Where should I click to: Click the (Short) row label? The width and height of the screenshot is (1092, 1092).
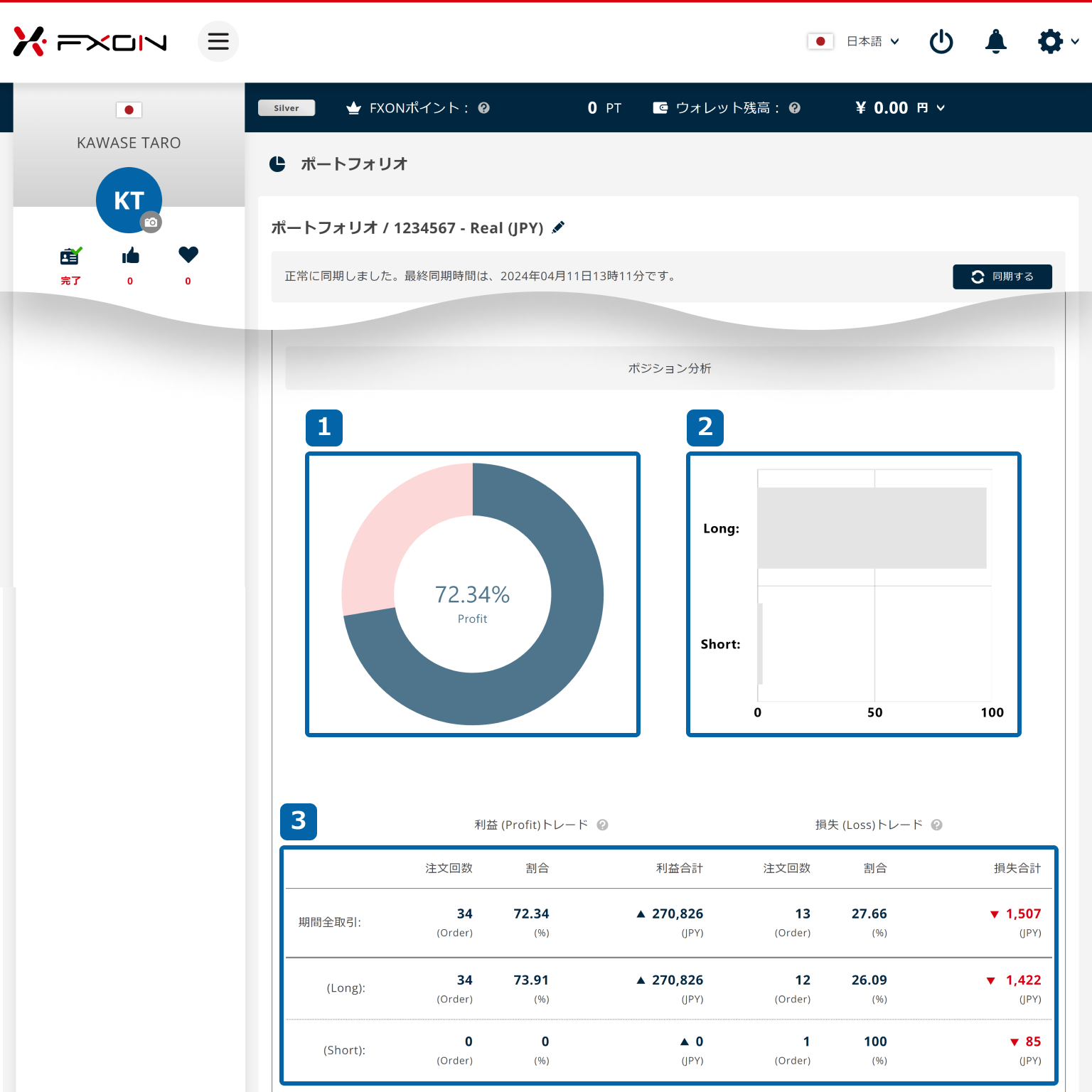pos(344,1050)
